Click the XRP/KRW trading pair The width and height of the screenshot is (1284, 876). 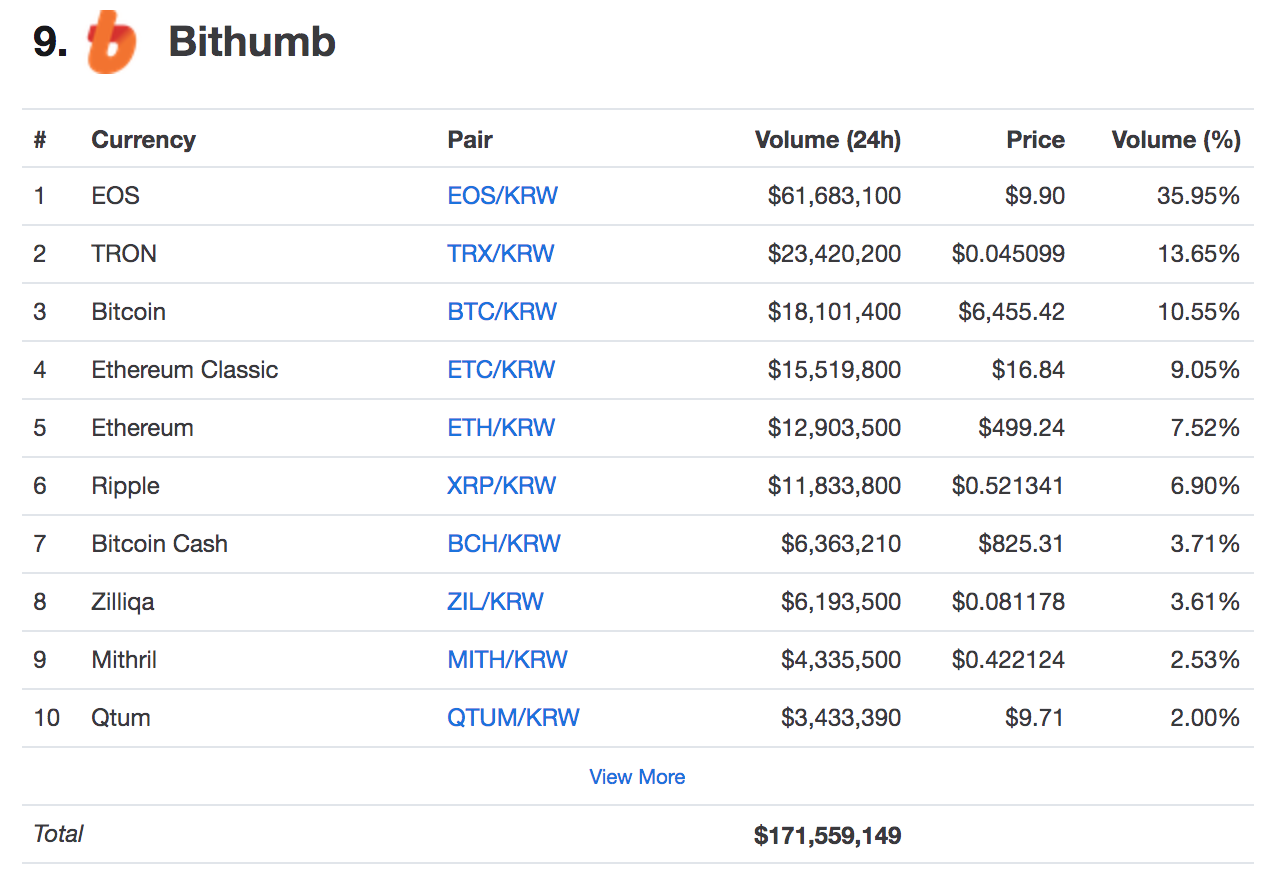pyautogui.click(x=501, y=486)
